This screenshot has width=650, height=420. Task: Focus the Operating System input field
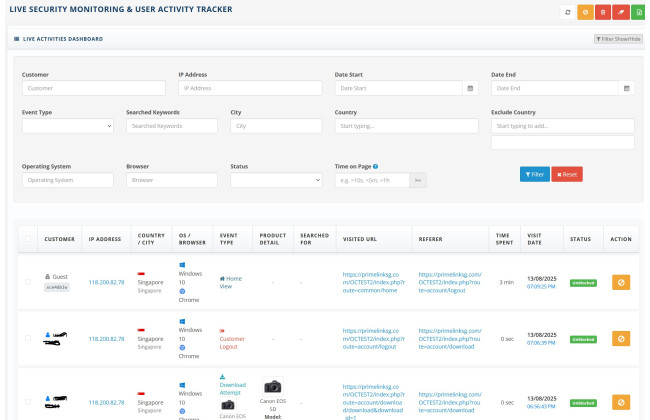click(x=68, y=180)
